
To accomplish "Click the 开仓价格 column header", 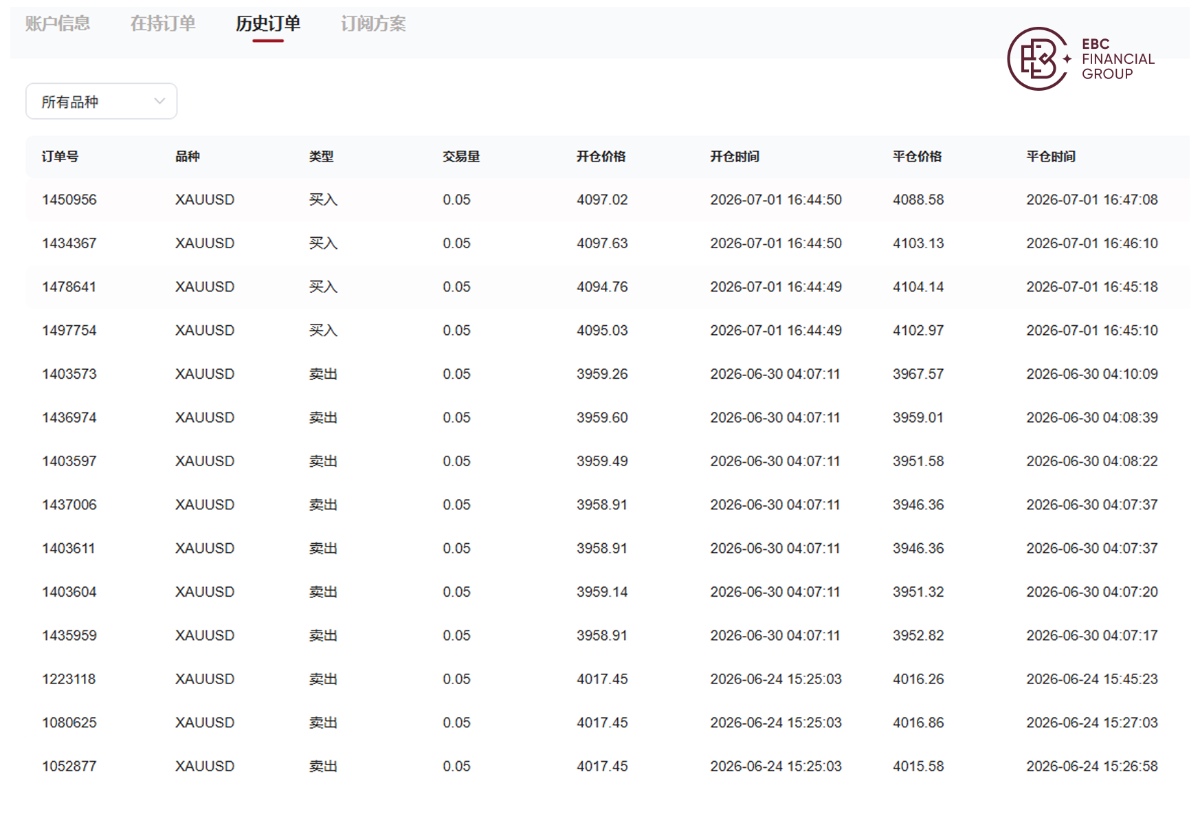I will [601, 157].
